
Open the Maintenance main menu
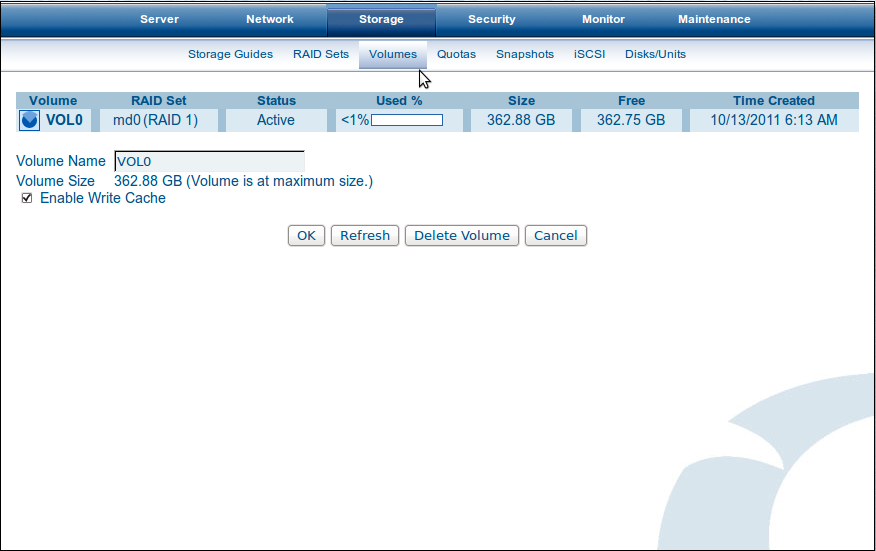[x=714, y=19]
